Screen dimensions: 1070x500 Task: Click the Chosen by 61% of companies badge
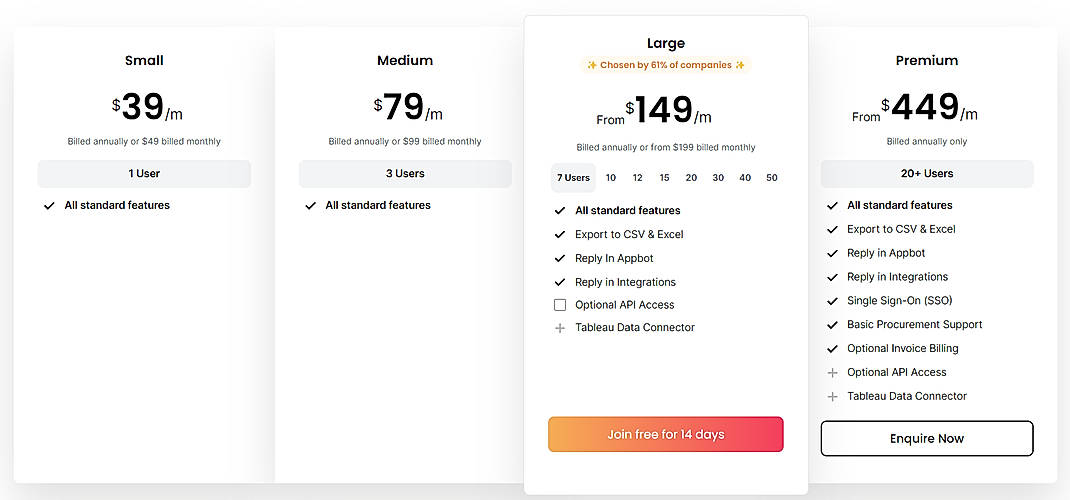point(666,65)
